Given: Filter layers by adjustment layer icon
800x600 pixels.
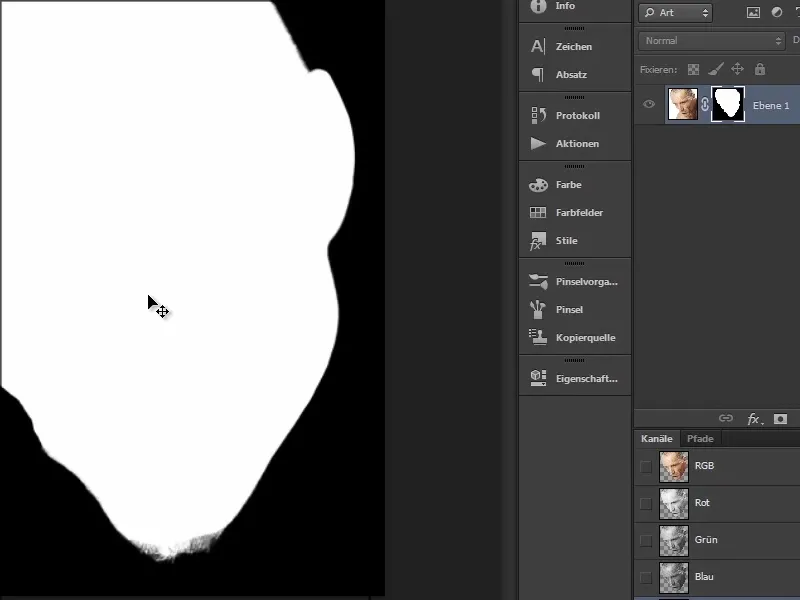Looking at the screenshot, I should tap(777, 13).
